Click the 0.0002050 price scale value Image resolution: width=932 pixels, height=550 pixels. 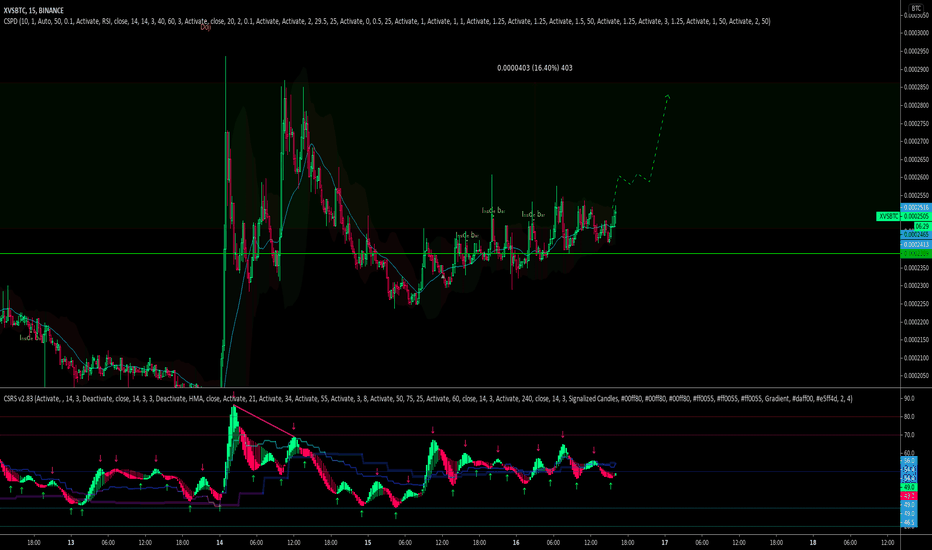[916, 376]
